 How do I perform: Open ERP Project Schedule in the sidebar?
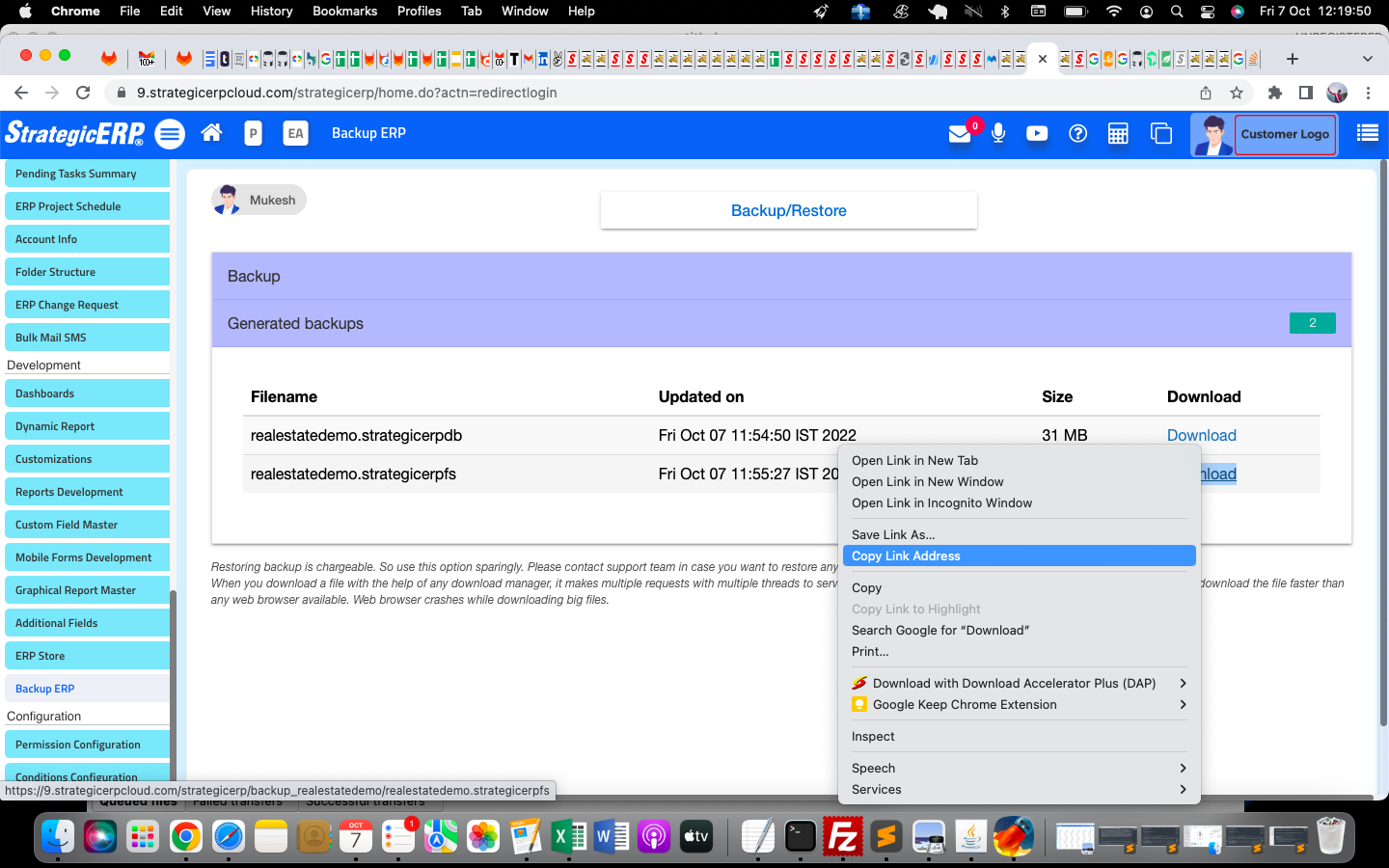coord(87,206)
